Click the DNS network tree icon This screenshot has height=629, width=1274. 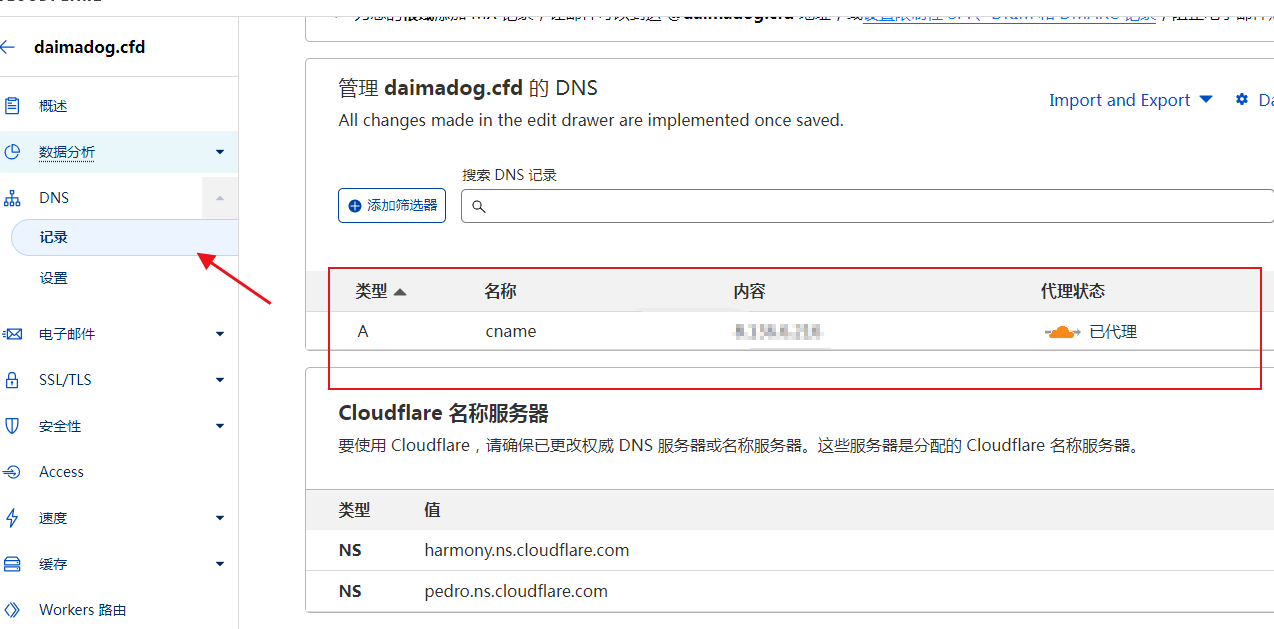click(12, 198)
